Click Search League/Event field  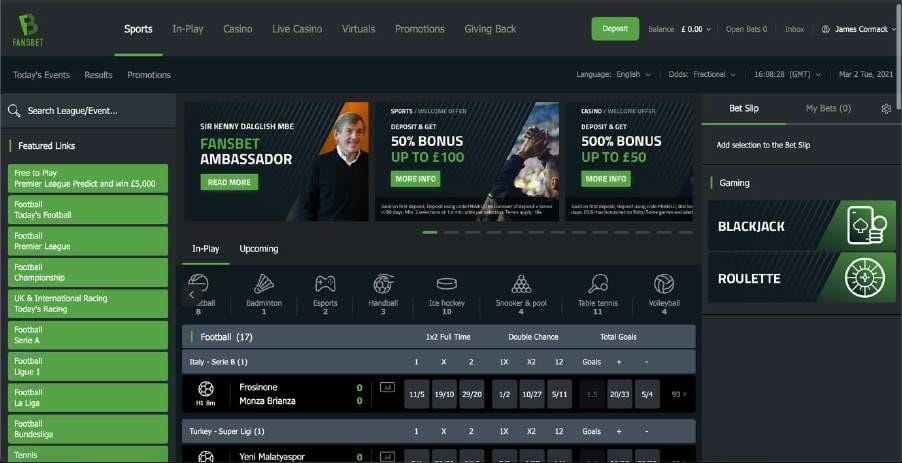88,110
